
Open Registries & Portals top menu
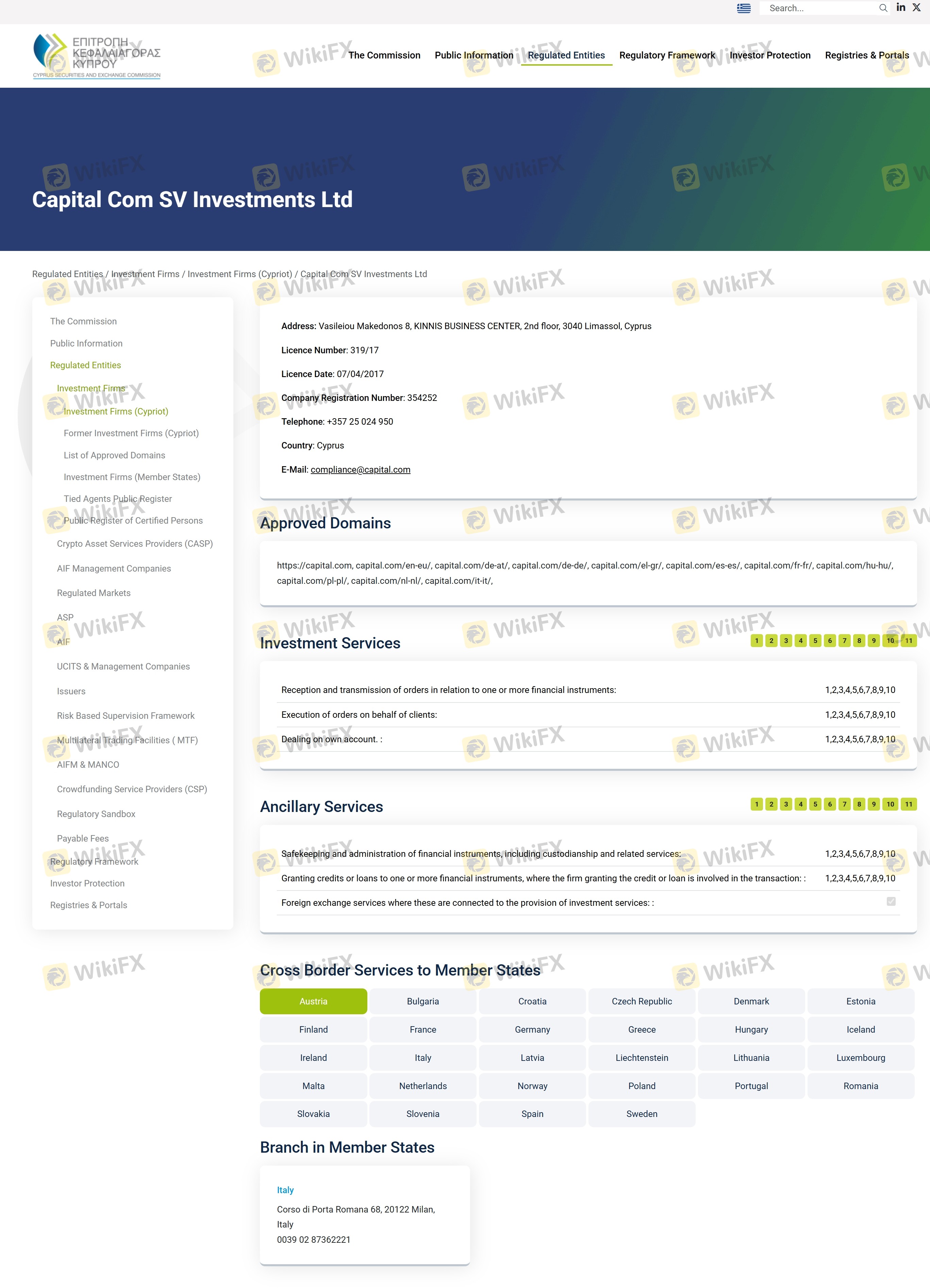(x=867, y=55)
